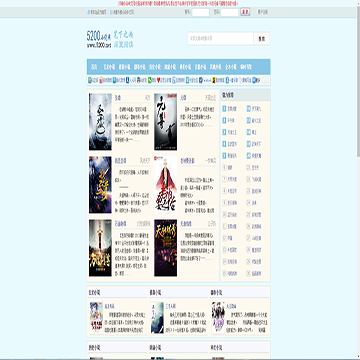The width and height of the screenshot is (360, 360).
Task: Open title link beside the red-robed cover
Action: coord(187,161)
